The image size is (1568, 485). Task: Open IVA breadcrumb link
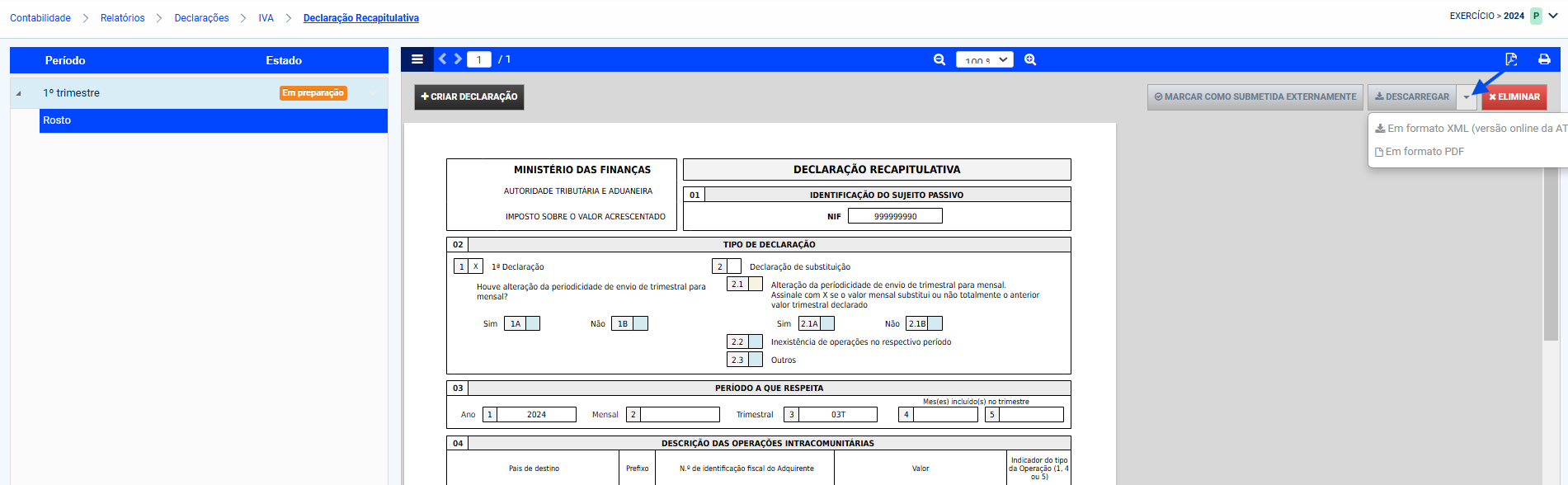pyautogui.click(x=266, y=18)
